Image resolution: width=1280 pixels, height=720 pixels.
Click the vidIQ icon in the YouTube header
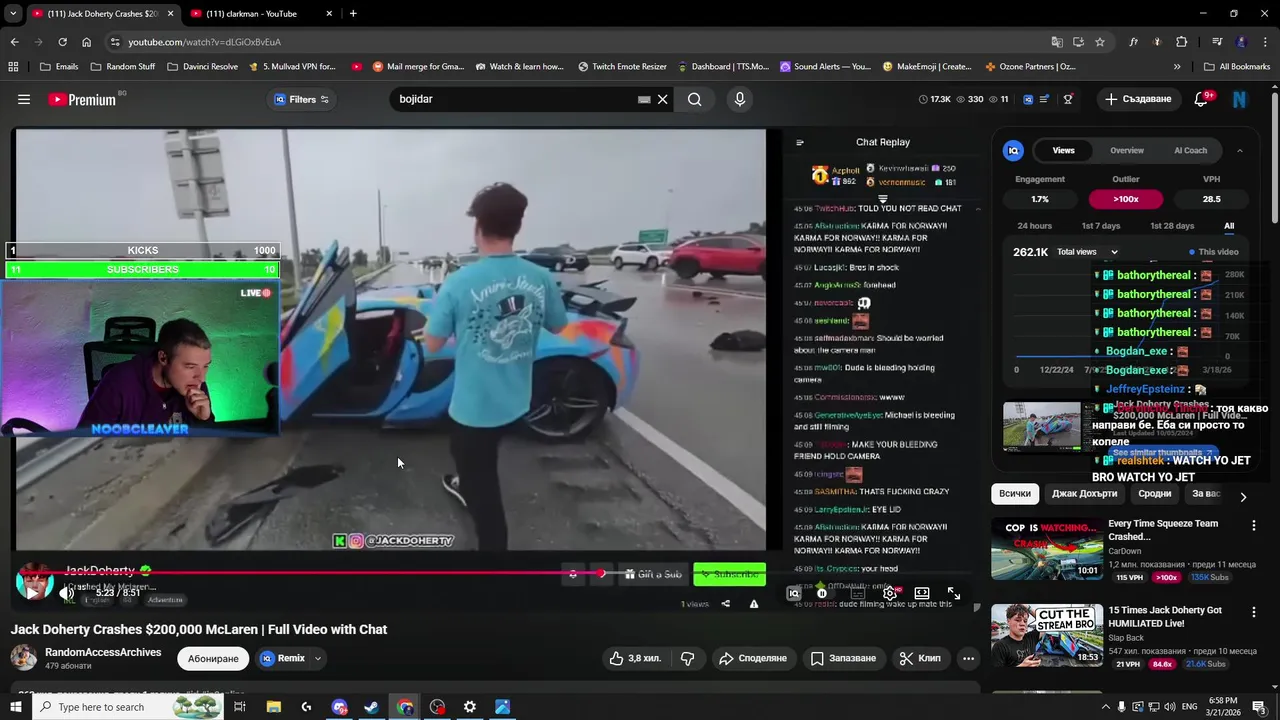[1028, 99]
